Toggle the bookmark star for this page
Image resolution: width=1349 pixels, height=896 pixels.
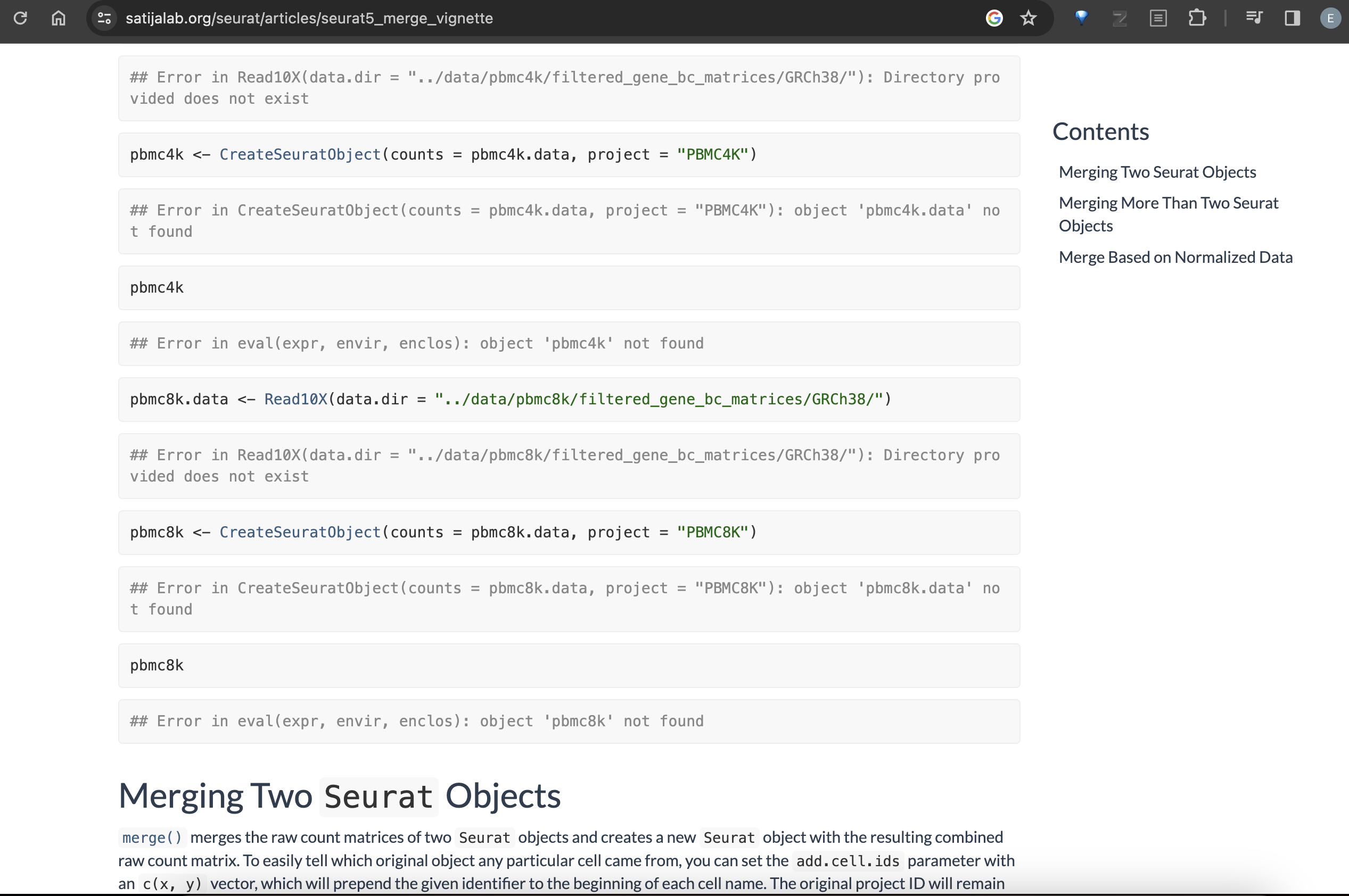tap(1027, 18)
